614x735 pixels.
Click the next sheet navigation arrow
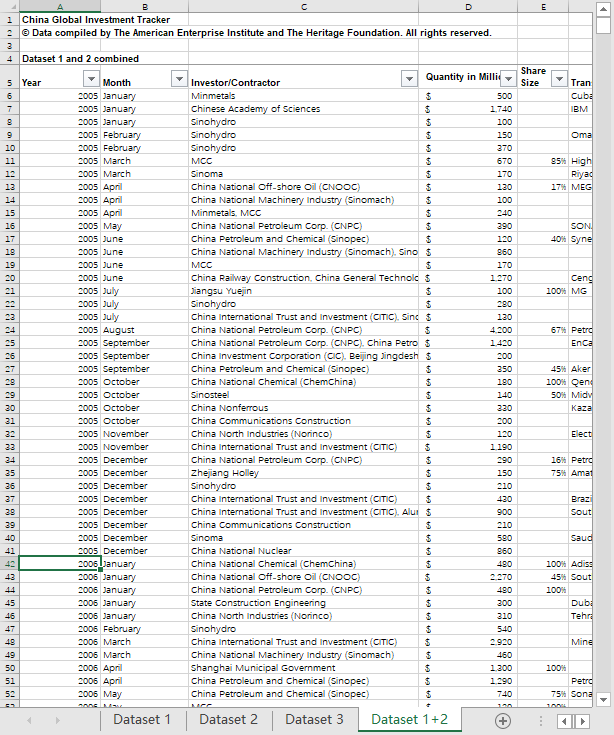pos(58,720)
